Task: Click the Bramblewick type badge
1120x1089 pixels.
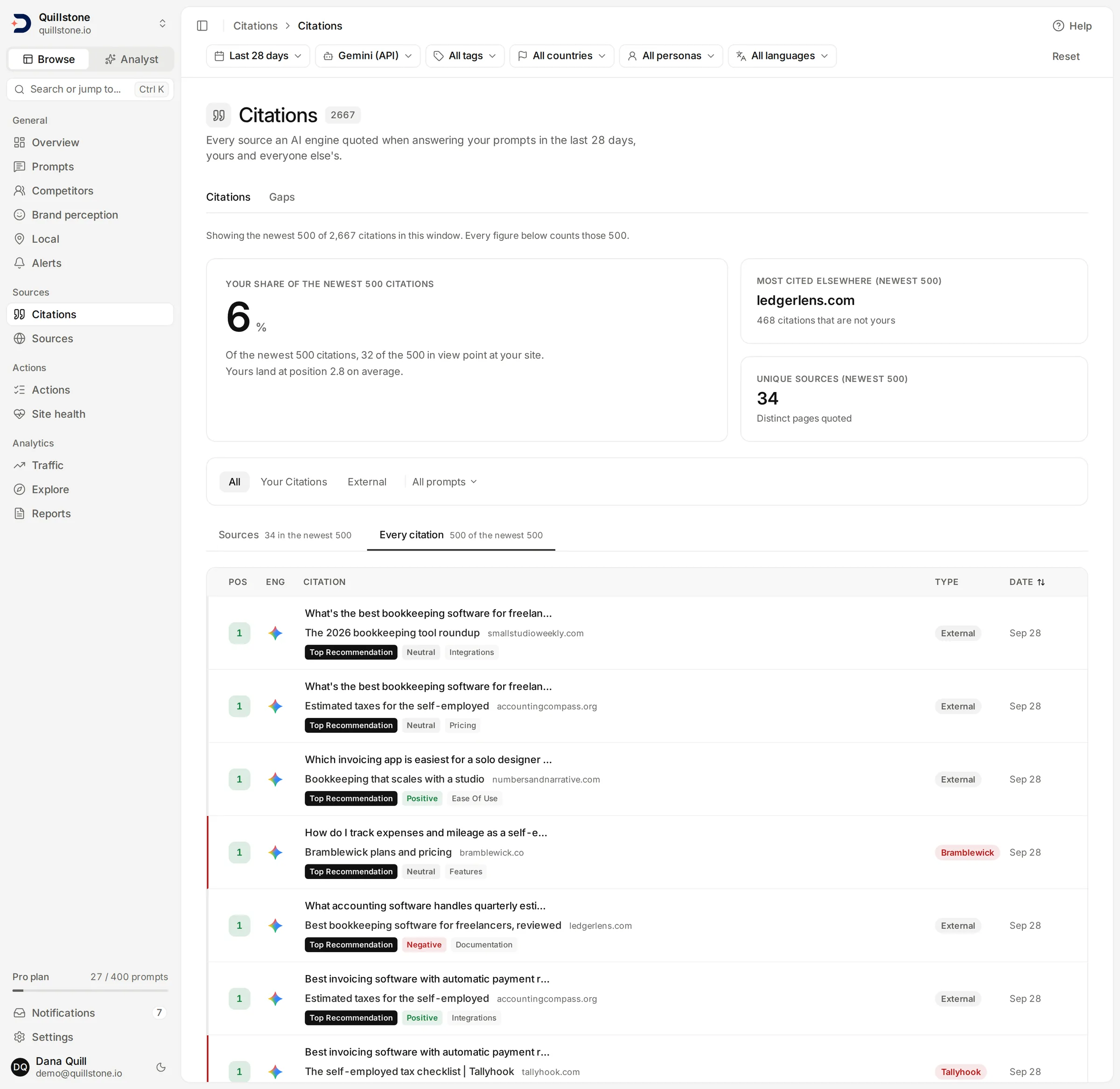Action: click(x=967, y=852)
